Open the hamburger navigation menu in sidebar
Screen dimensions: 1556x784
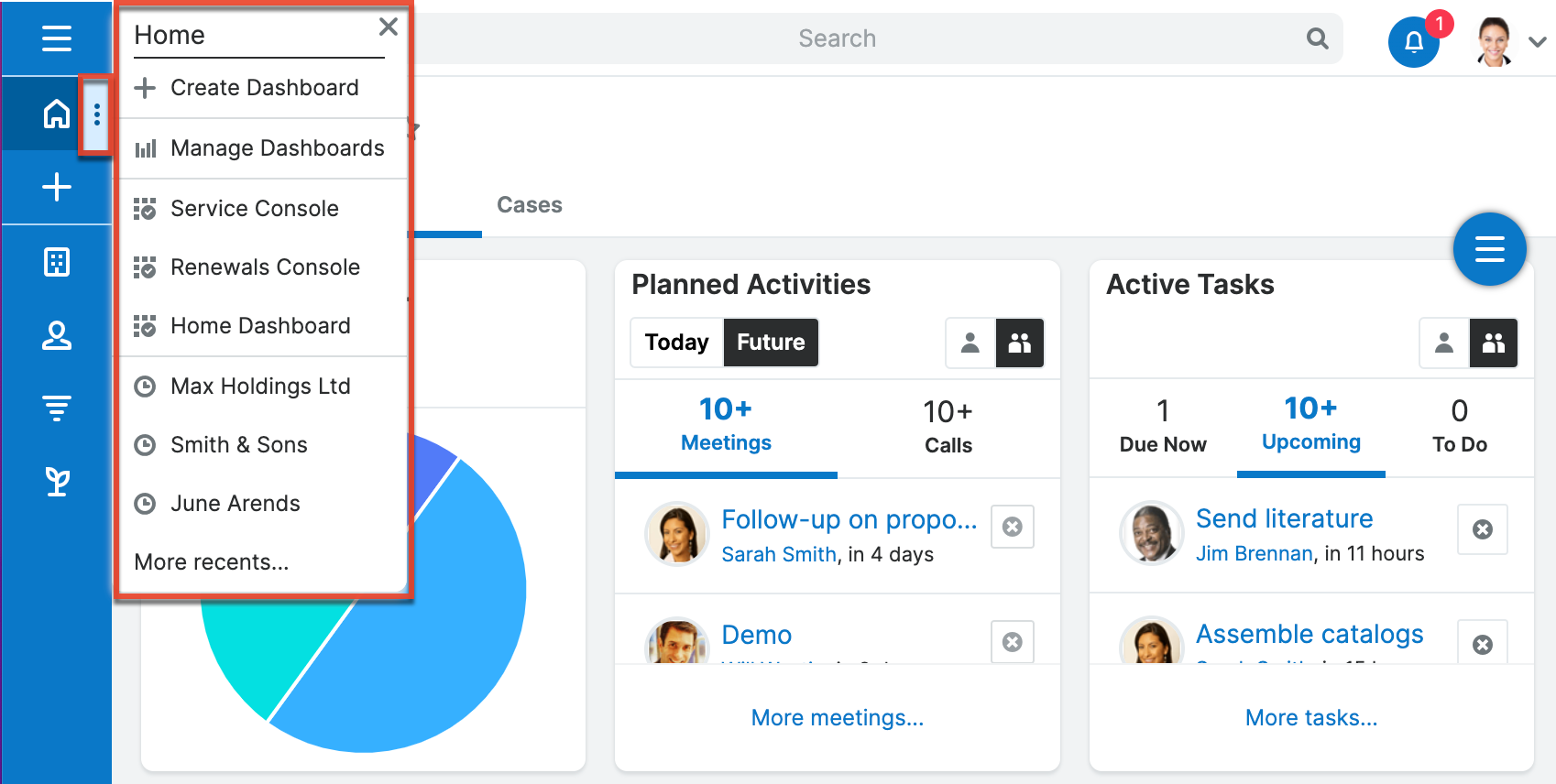[x=57, y=38]
